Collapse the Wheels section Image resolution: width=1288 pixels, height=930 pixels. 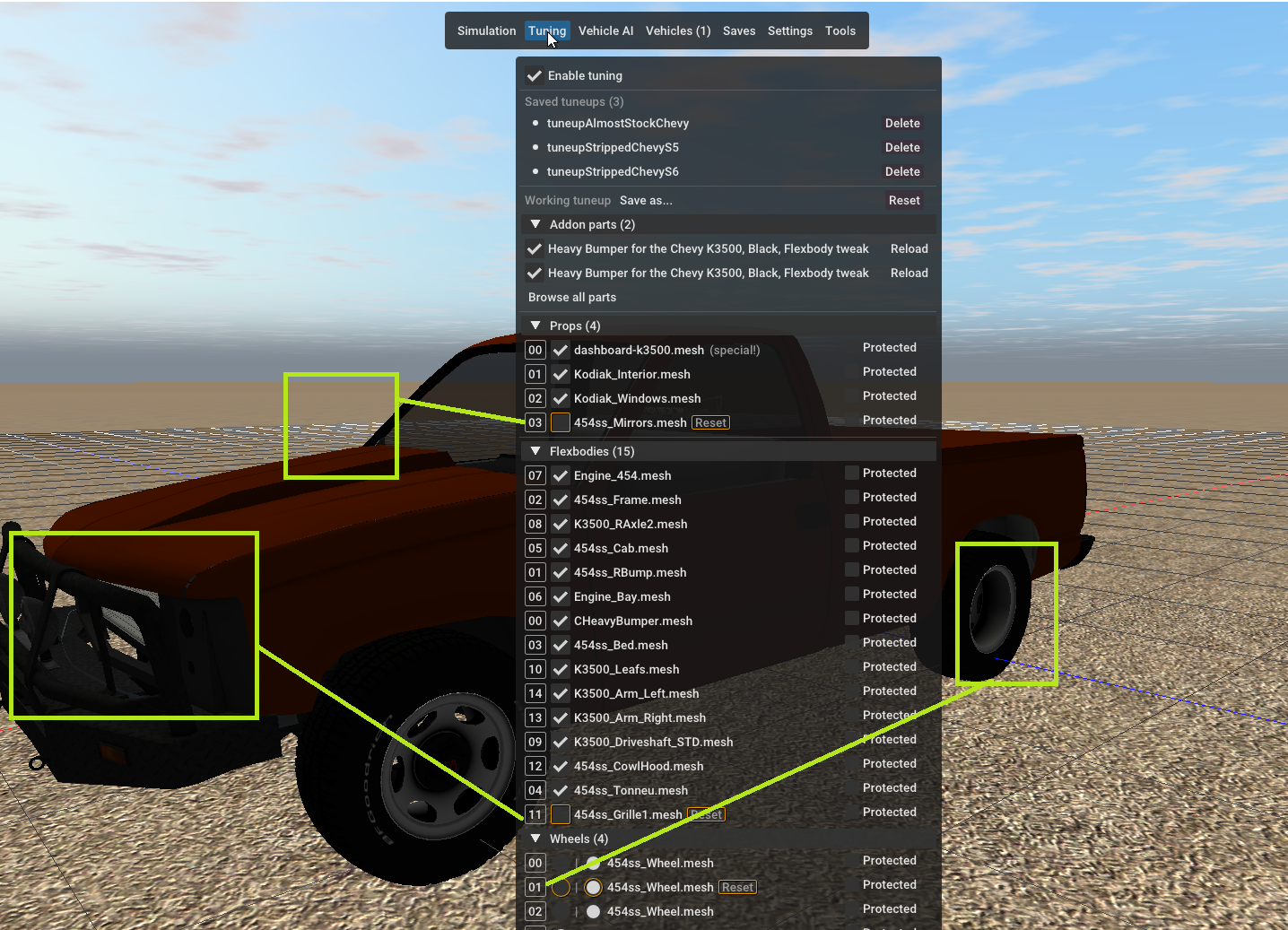(x=535, y=839)
